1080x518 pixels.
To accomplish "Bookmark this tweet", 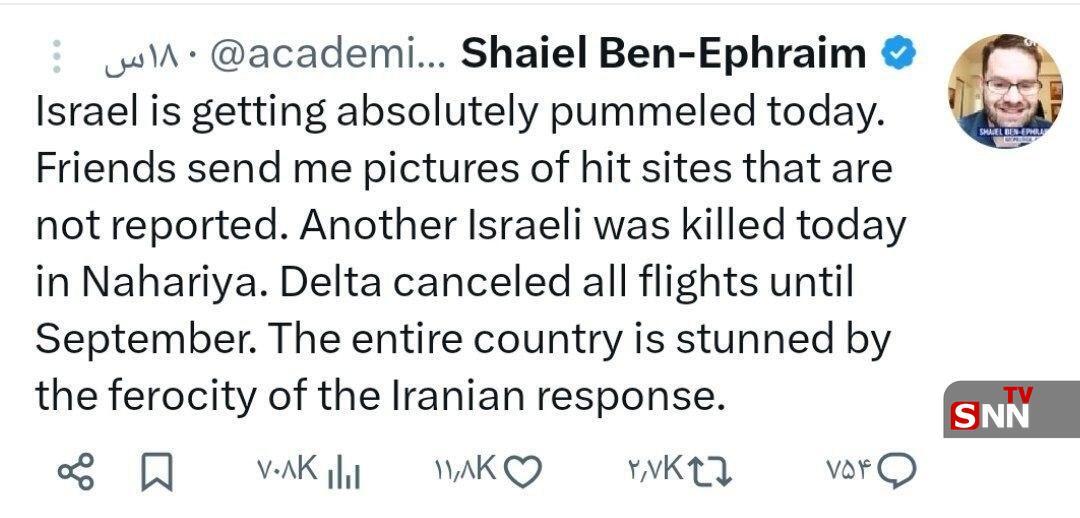I will [157, 471].
